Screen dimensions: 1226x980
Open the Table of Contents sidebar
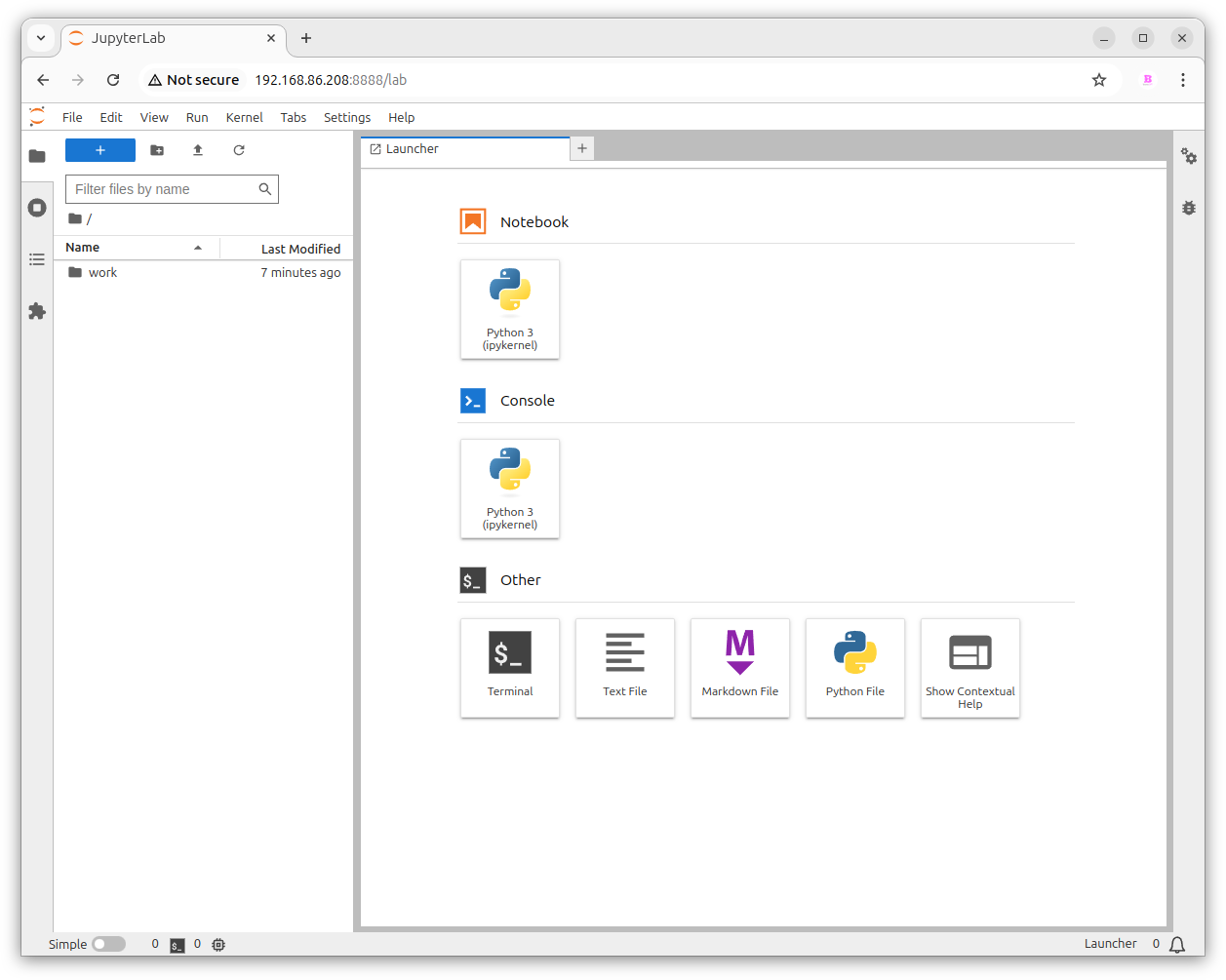(37, 259)
